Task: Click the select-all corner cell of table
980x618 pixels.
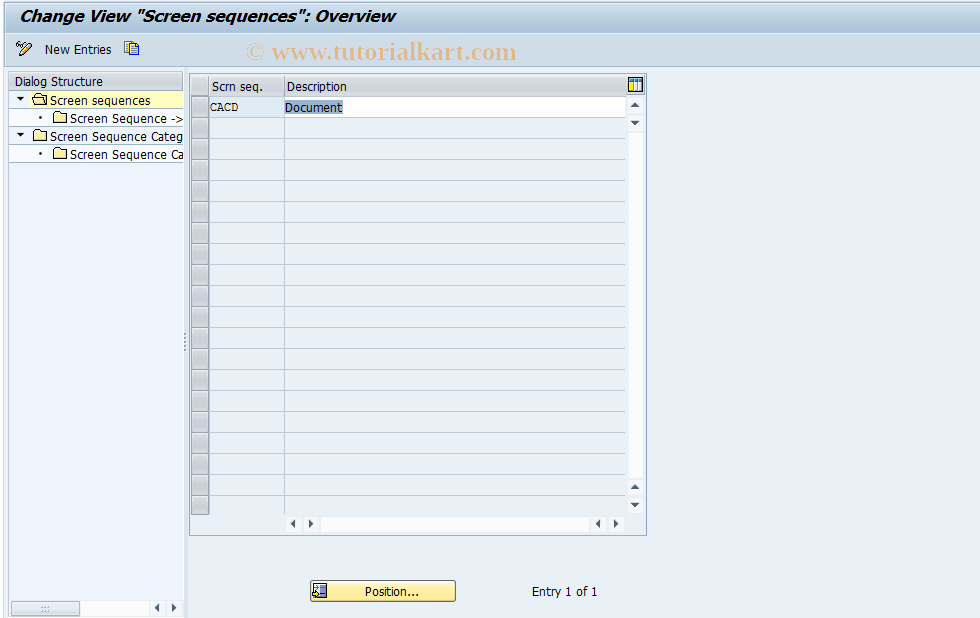Action: 200,86
